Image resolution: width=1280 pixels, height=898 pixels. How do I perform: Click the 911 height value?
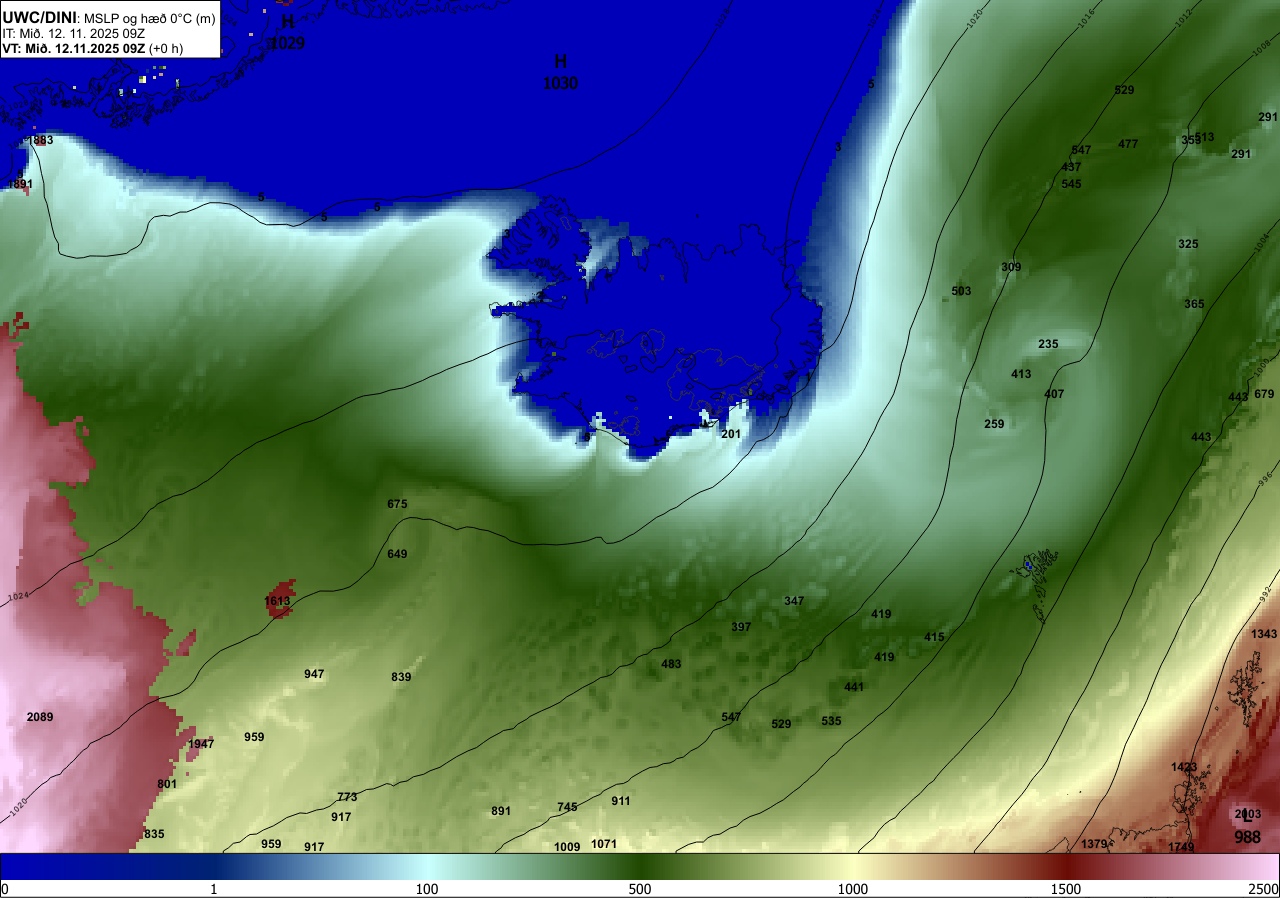[621, 801]
